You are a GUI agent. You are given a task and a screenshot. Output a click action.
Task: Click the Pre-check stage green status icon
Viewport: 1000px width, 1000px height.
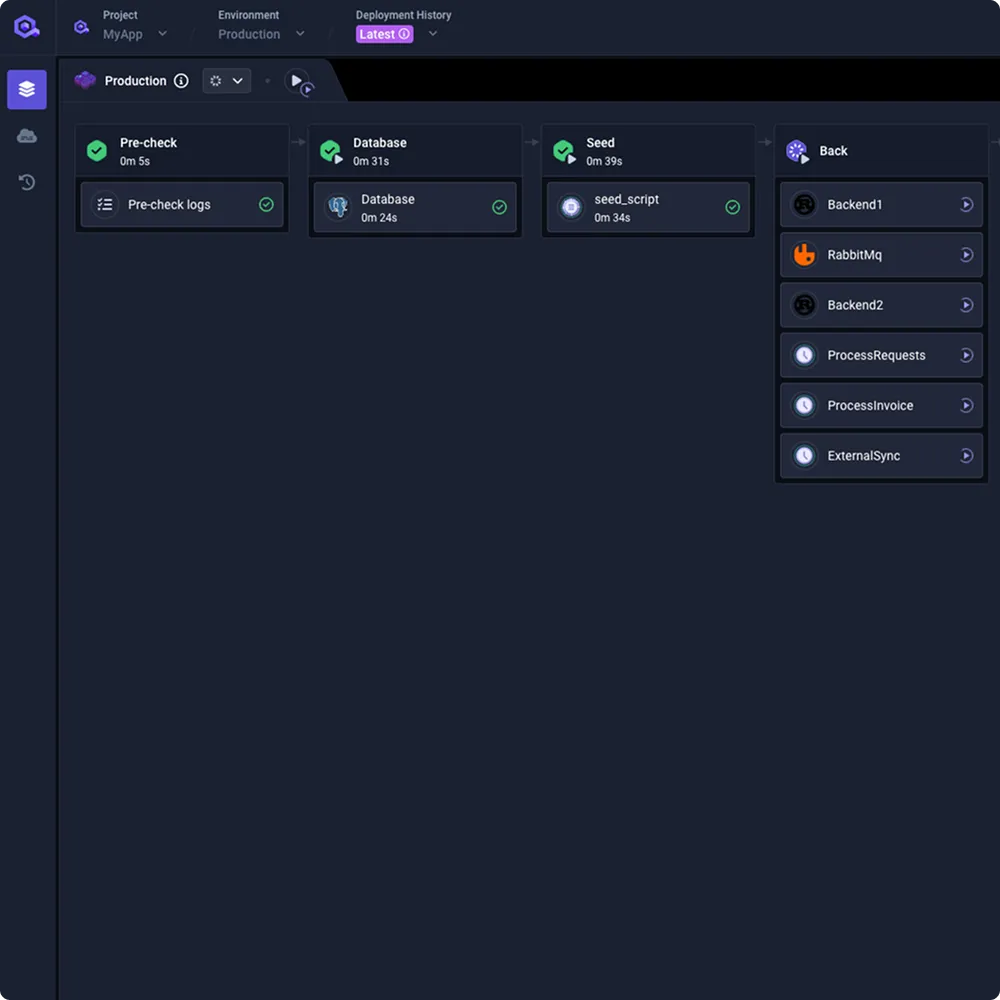pos(97,151)
